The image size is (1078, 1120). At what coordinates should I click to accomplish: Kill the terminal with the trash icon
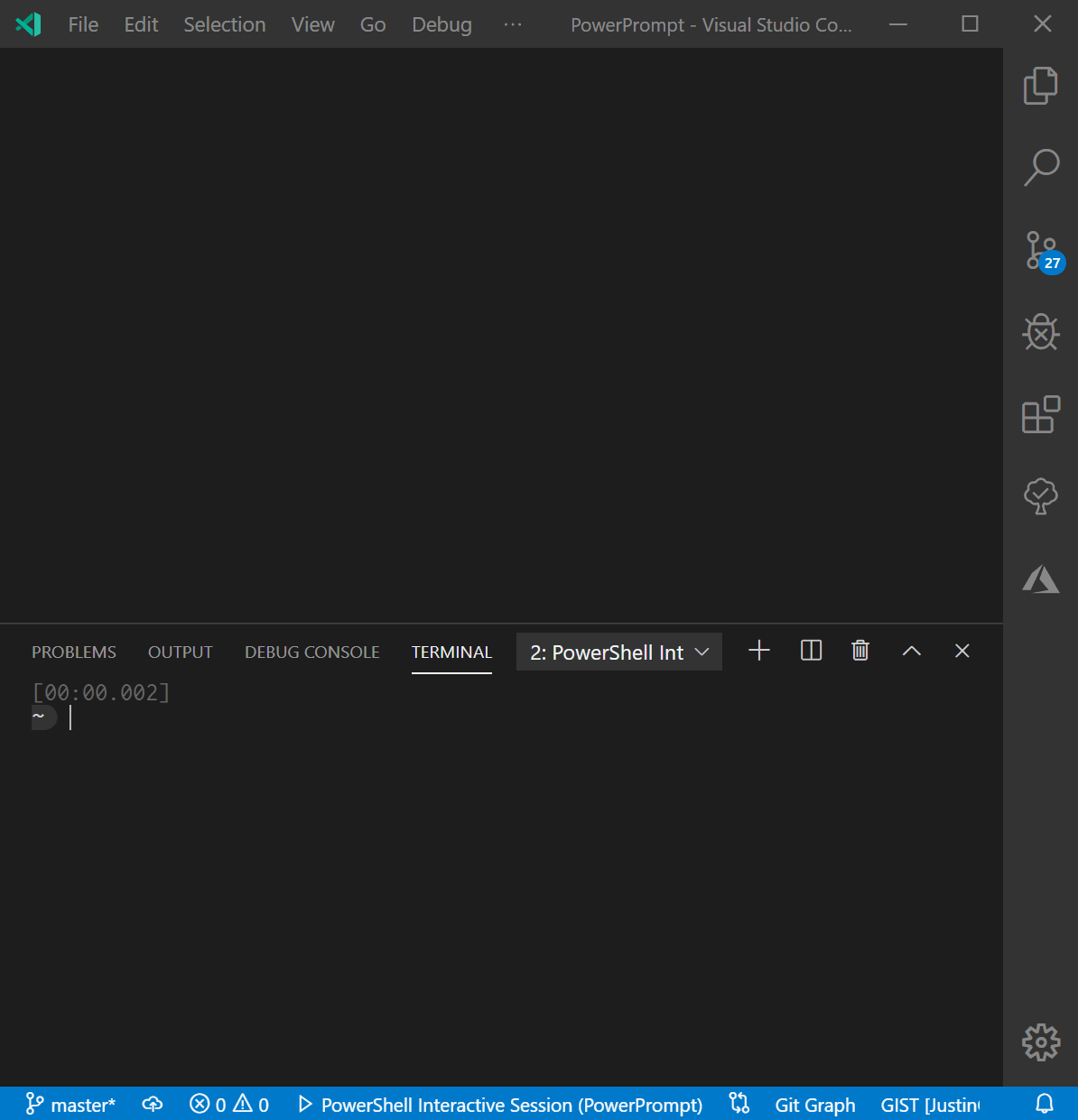(x=860, y=650)
